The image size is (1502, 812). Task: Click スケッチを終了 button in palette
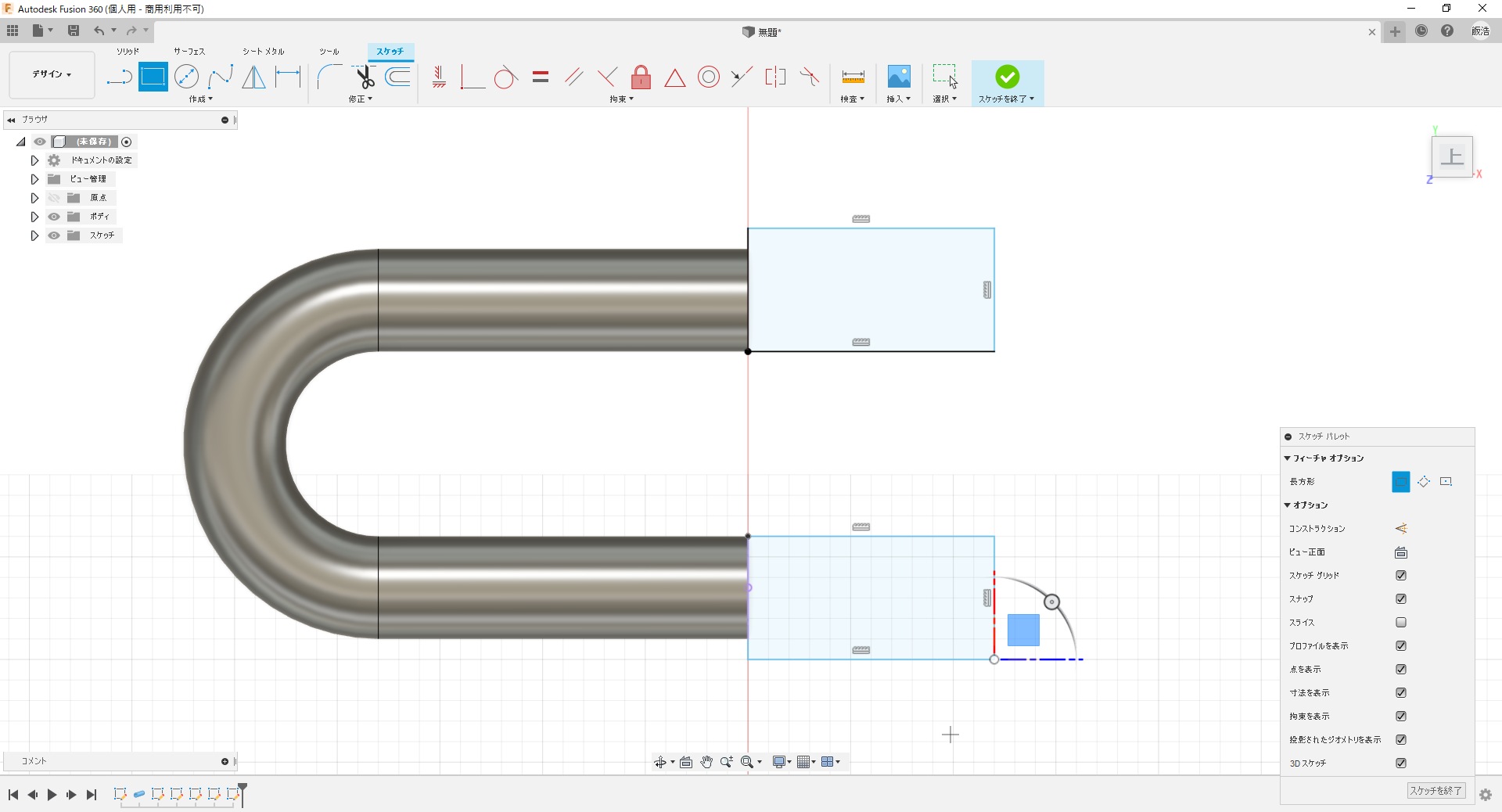click(x=1436, y=791)
